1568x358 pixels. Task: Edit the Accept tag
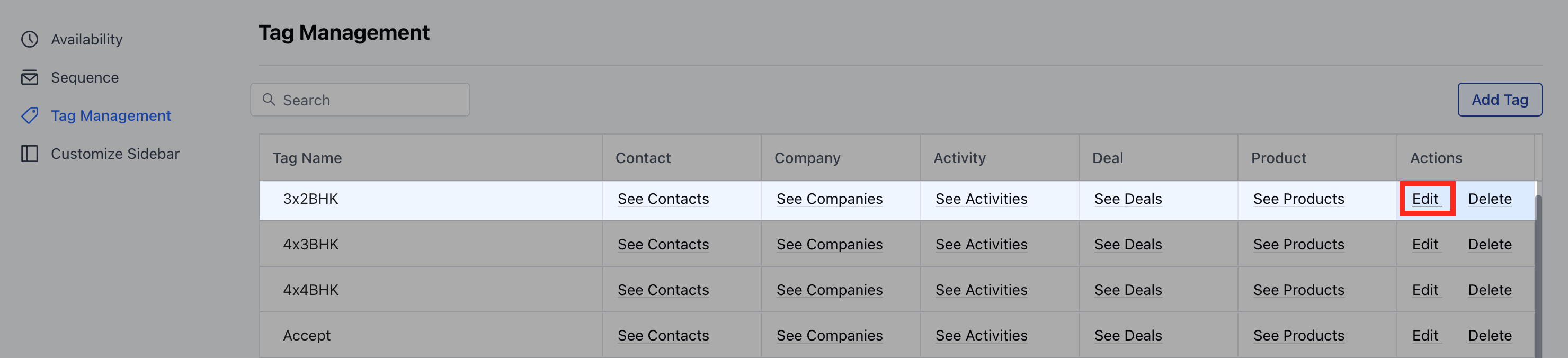1425,335
